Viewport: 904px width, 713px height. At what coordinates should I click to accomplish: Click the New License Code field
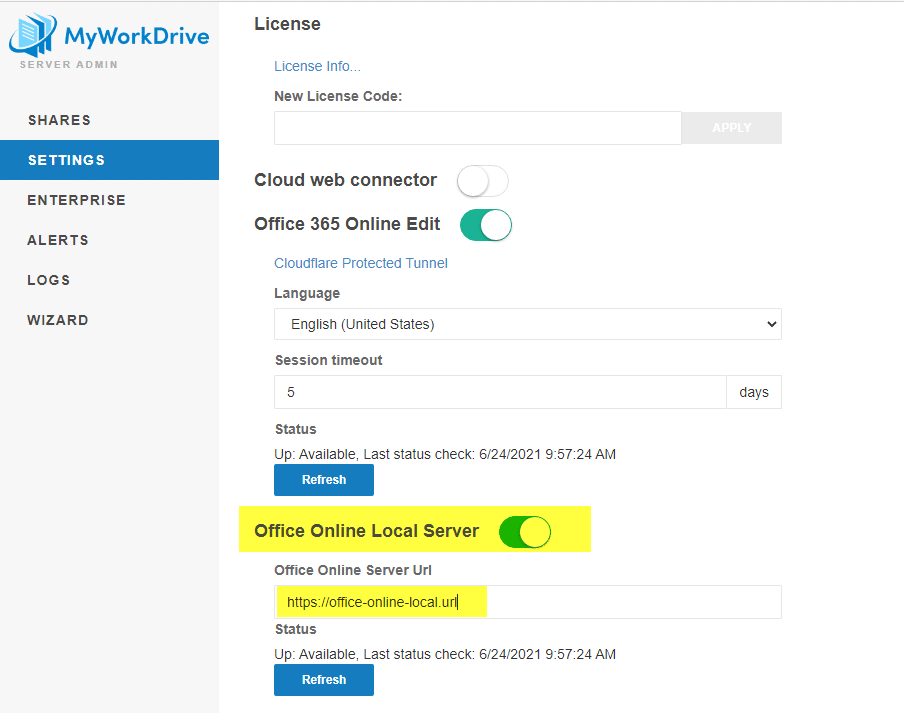(477, 128)
